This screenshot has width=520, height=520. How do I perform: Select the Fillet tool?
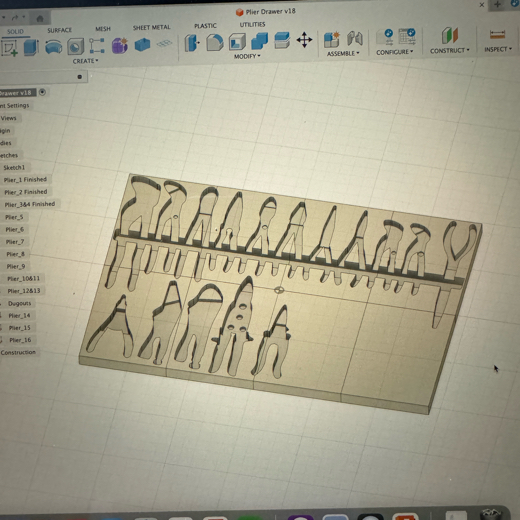[x=215, y=42]
